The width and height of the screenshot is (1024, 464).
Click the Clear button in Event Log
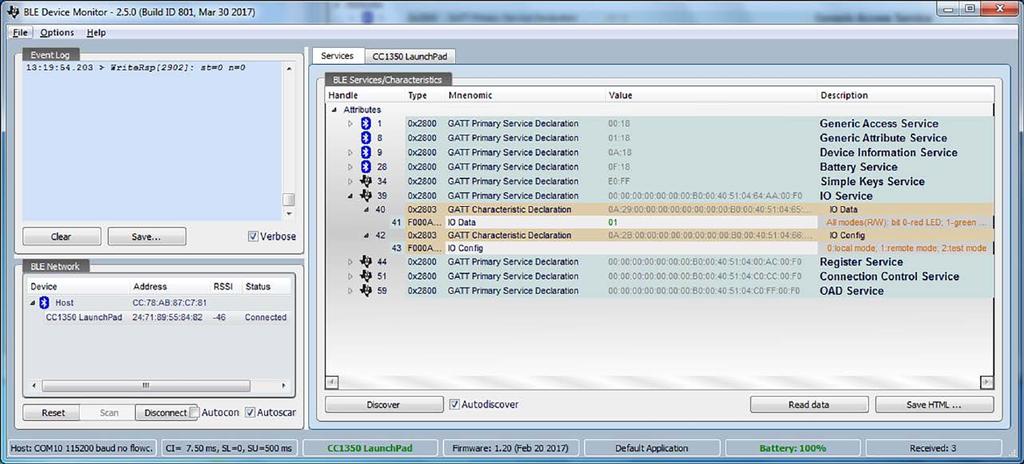point(61,237)
